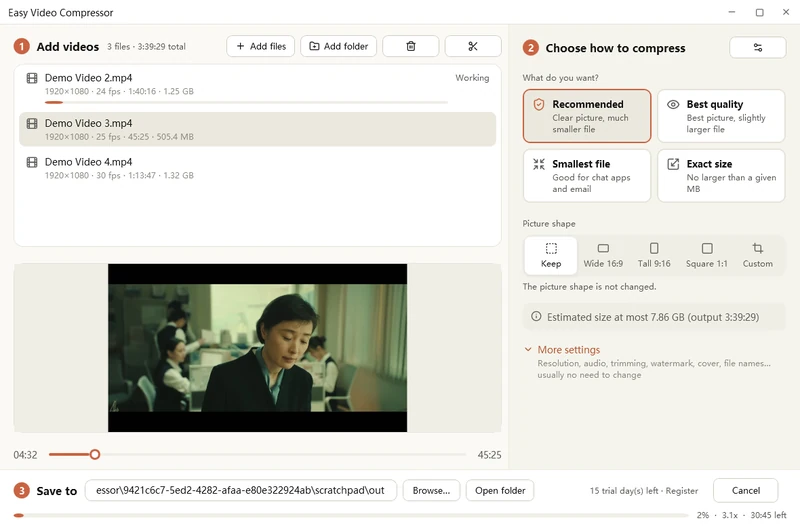
Task: Click the shrink arrows icon on Smallest file
Action: (x=539, y=164)
